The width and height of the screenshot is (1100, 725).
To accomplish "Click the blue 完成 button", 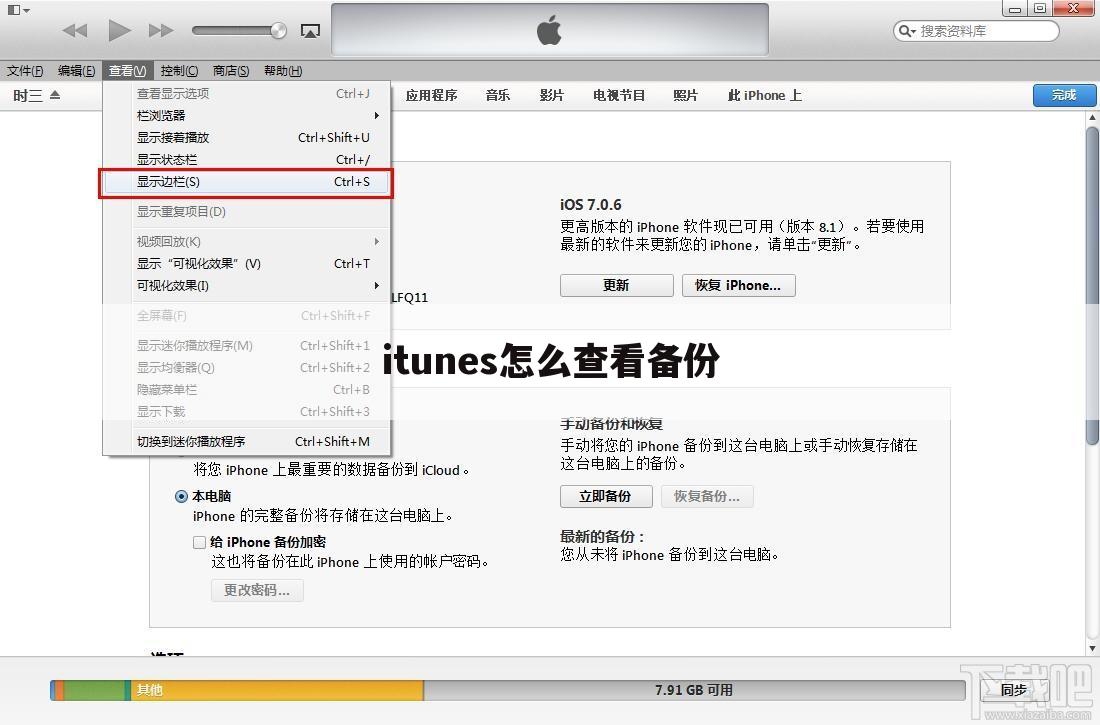I will 1064,95.
